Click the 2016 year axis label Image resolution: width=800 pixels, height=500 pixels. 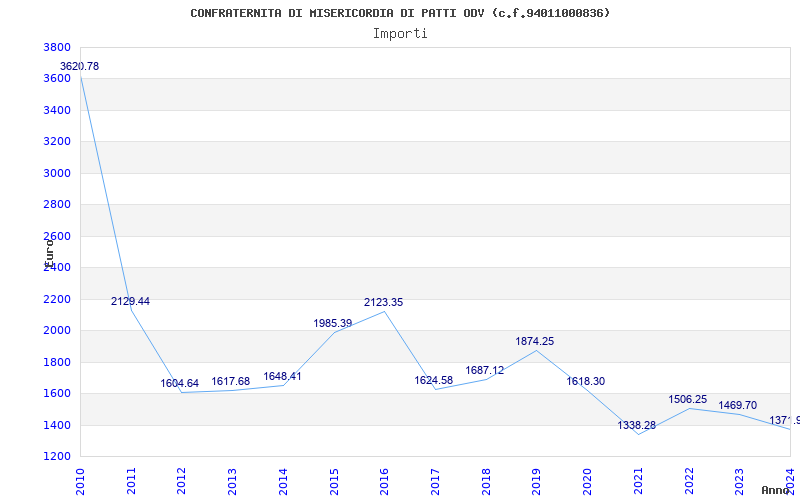click(385, 482)
